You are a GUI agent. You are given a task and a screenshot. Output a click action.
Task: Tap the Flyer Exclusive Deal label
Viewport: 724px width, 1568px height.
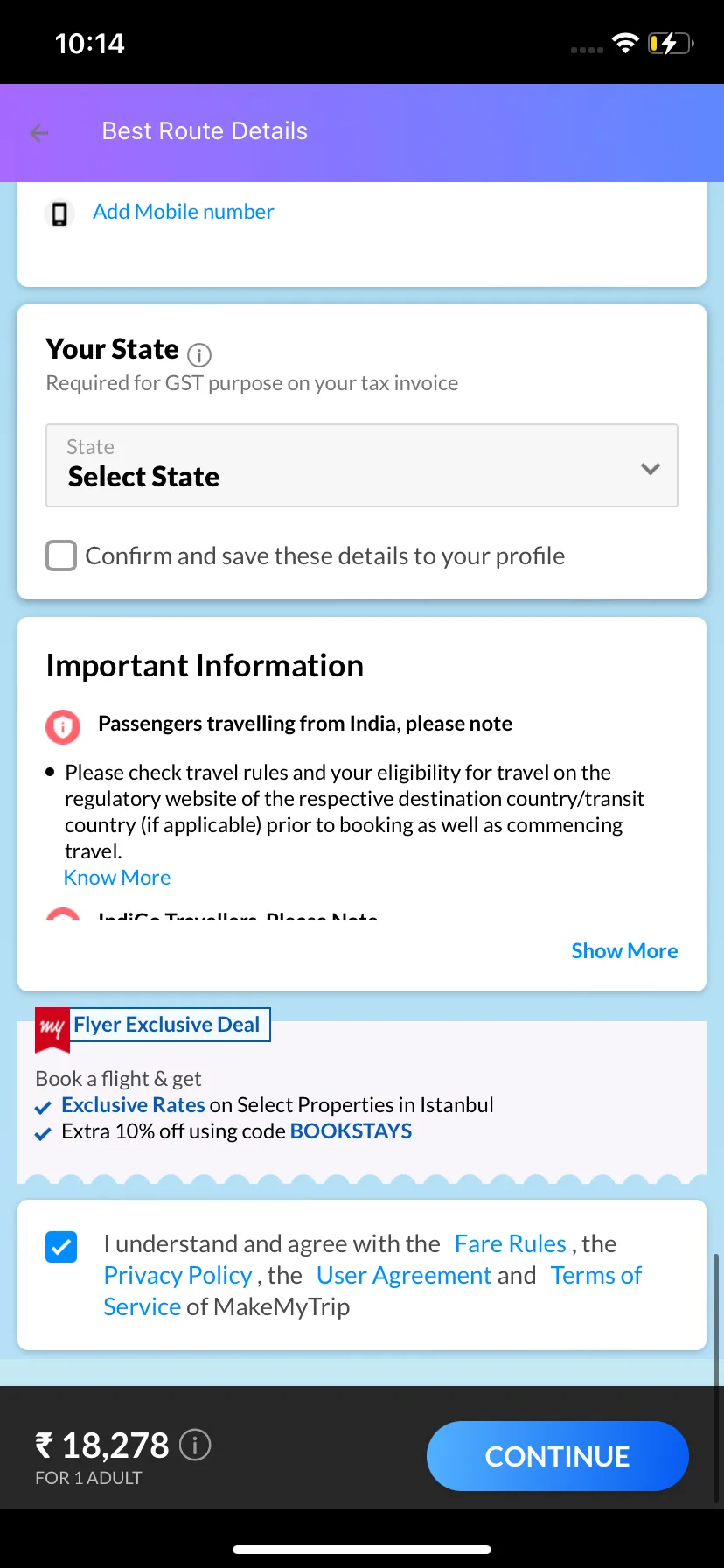coord(167,1025)
